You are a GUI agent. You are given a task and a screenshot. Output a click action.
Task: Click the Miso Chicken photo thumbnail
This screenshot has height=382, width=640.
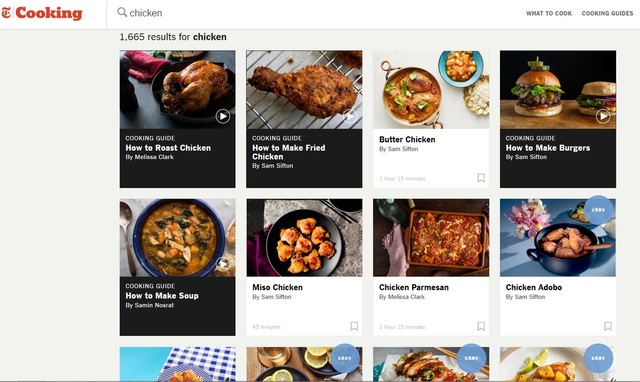(304, 238)
